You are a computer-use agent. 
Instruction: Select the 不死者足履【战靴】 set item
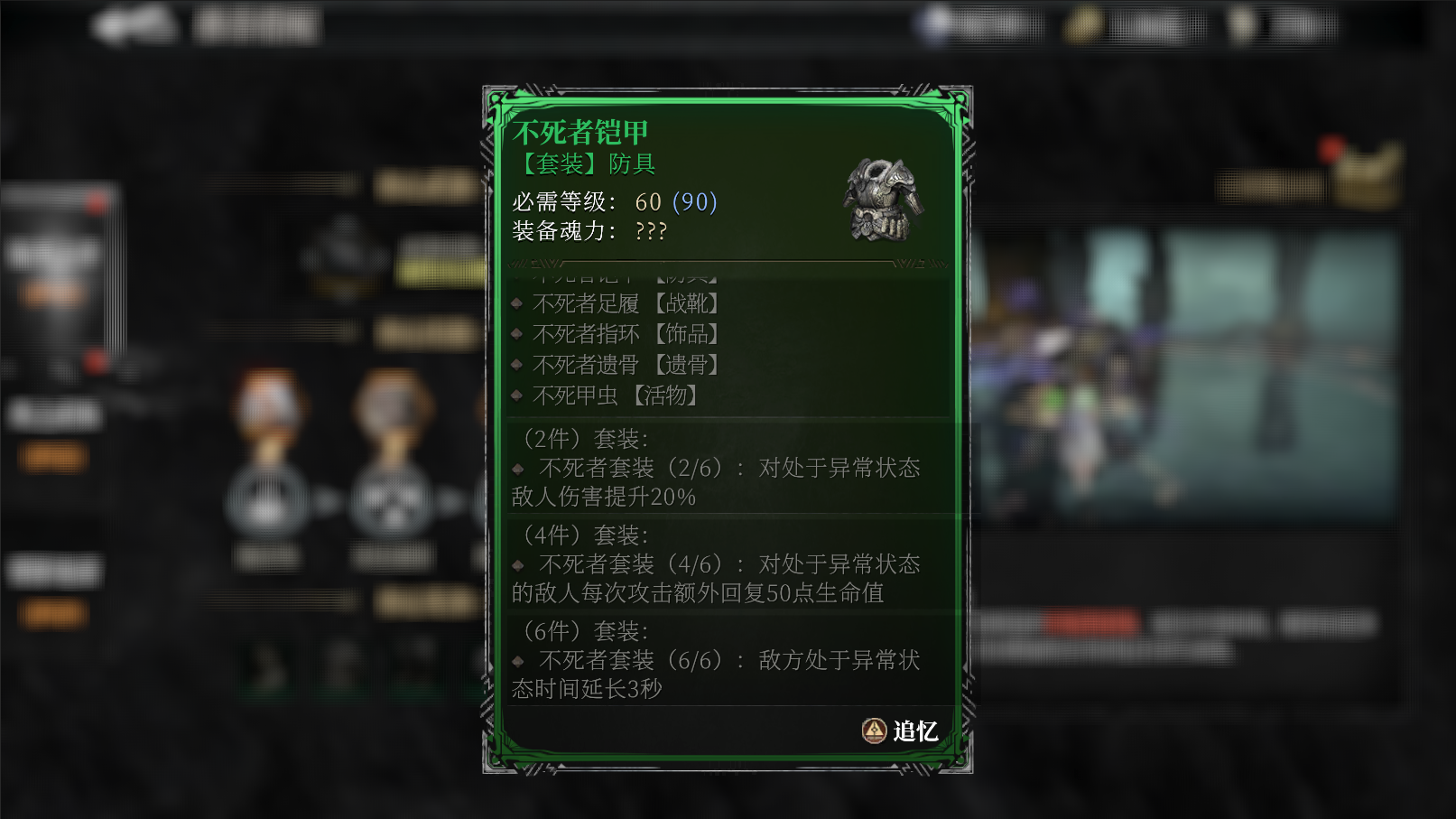pos(626,303)
